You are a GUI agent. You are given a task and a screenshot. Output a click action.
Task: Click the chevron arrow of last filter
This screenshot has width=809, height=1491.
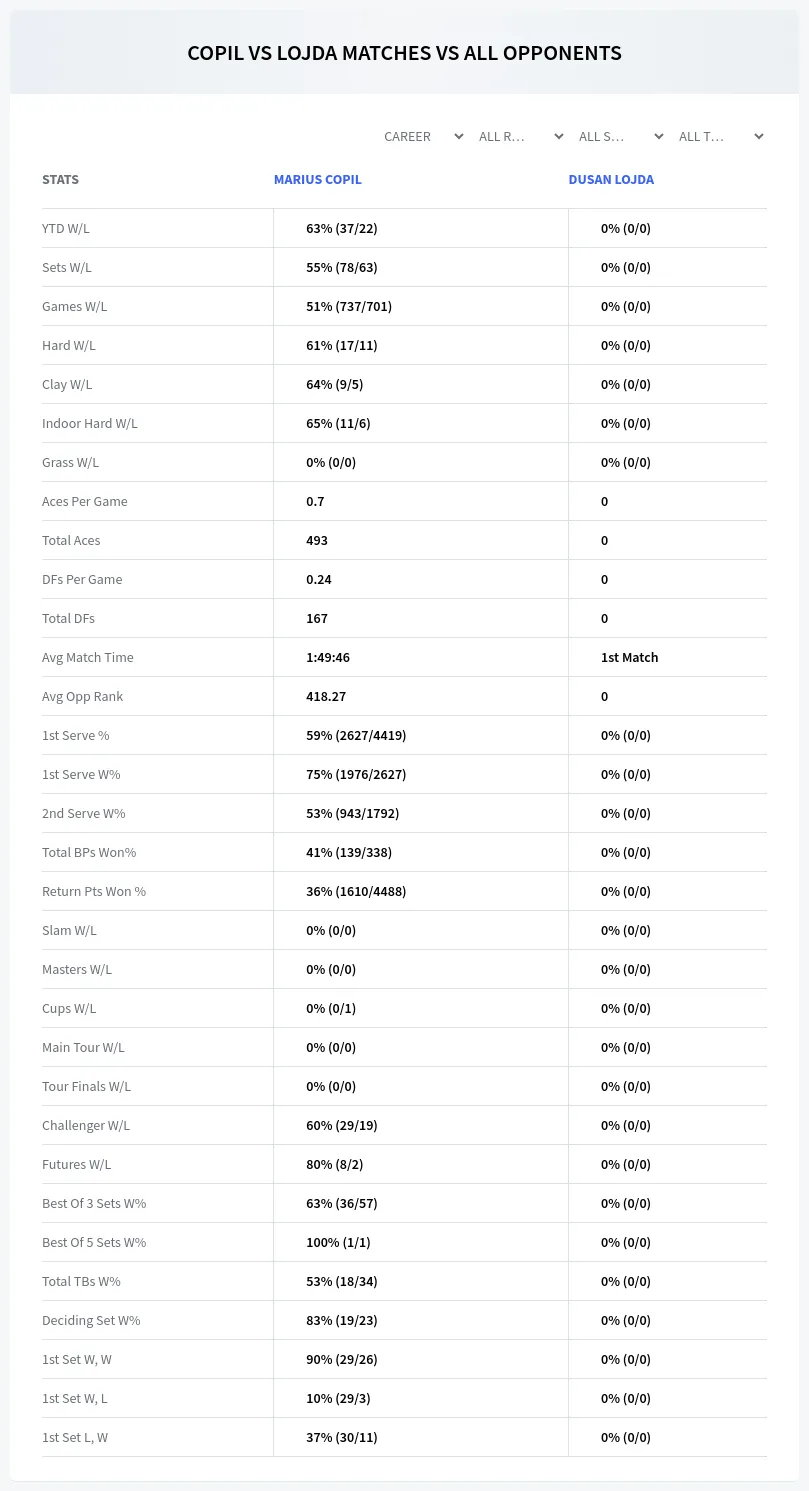[x=758, y=136]
